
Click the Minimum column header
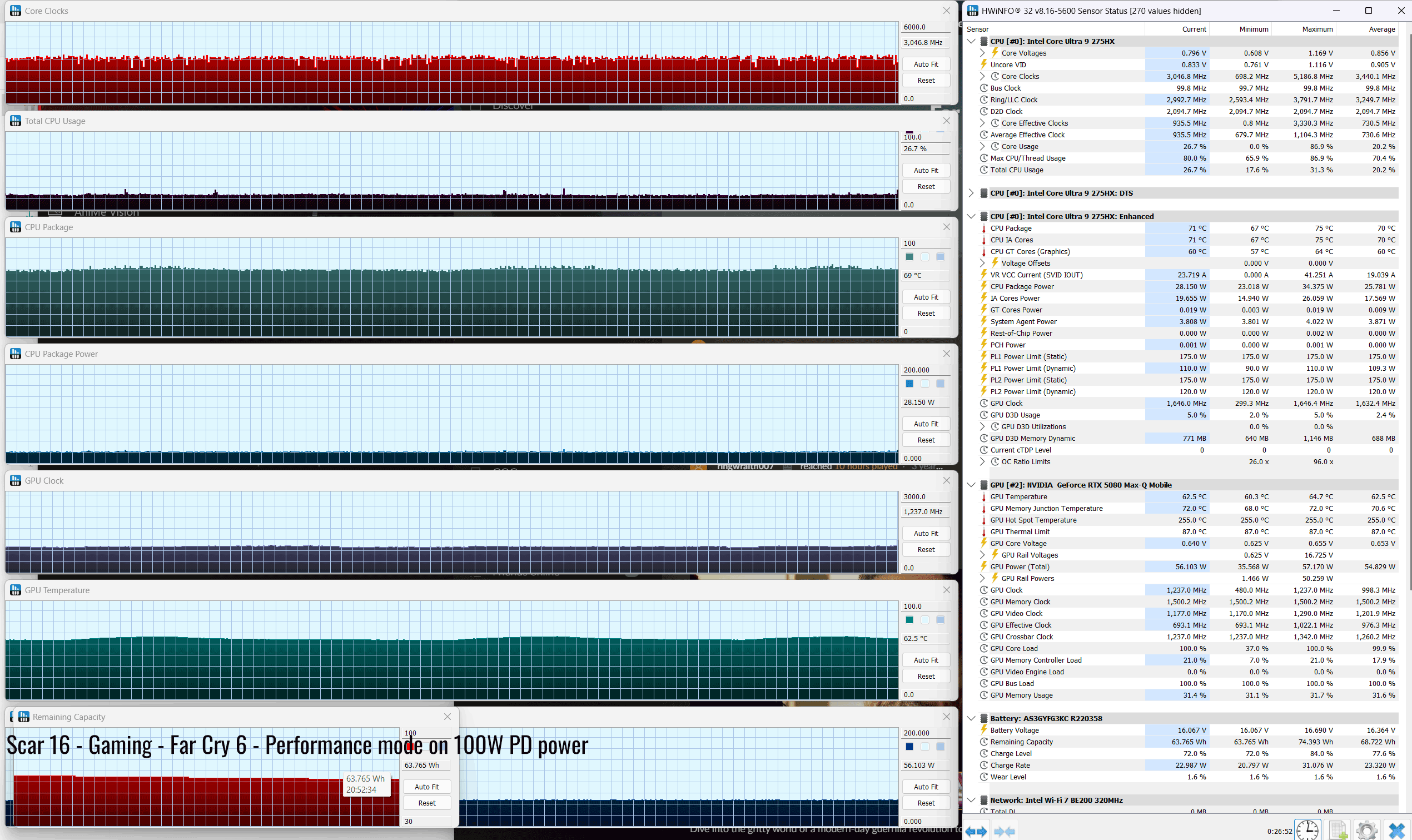pyautogui.click(x=1241, y=29)
